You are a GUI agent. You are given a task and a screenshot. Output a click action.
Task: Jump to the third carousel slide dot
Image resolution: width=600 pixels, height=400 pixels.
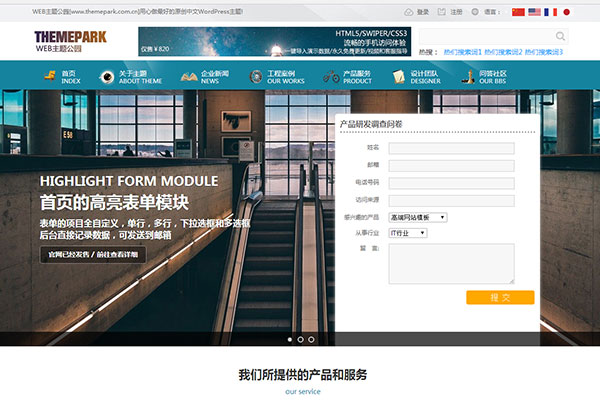312,340
